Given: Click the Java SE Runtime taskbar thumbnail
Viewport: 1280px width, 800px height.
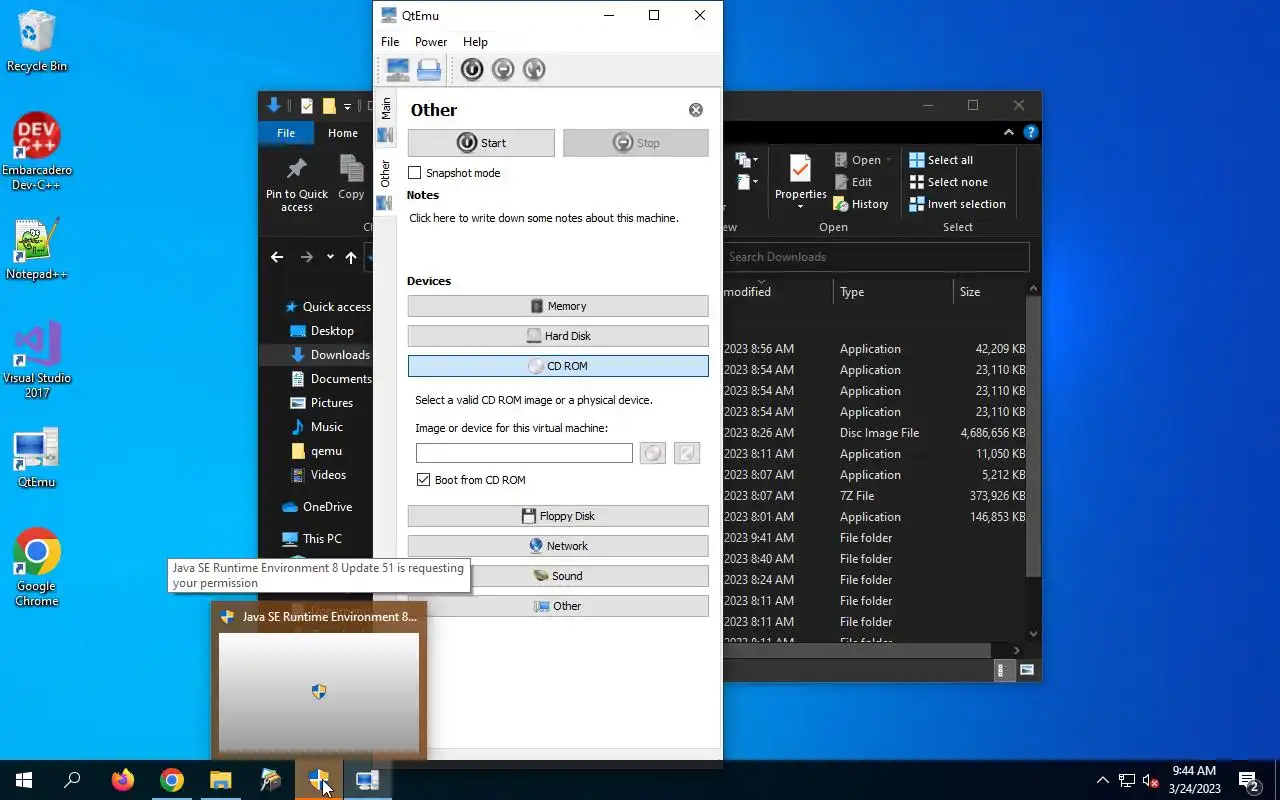Looking at the screenshot, I should point(319,680).
